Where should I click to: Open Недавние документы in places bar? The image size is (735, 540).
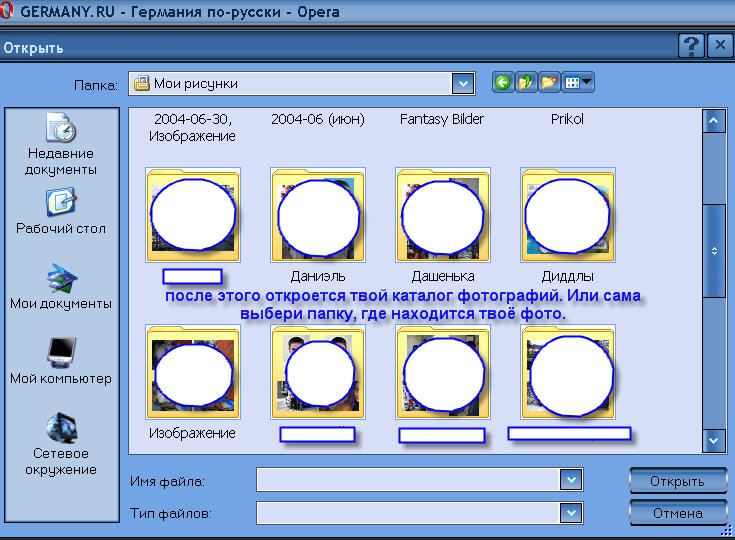point(61,144)
